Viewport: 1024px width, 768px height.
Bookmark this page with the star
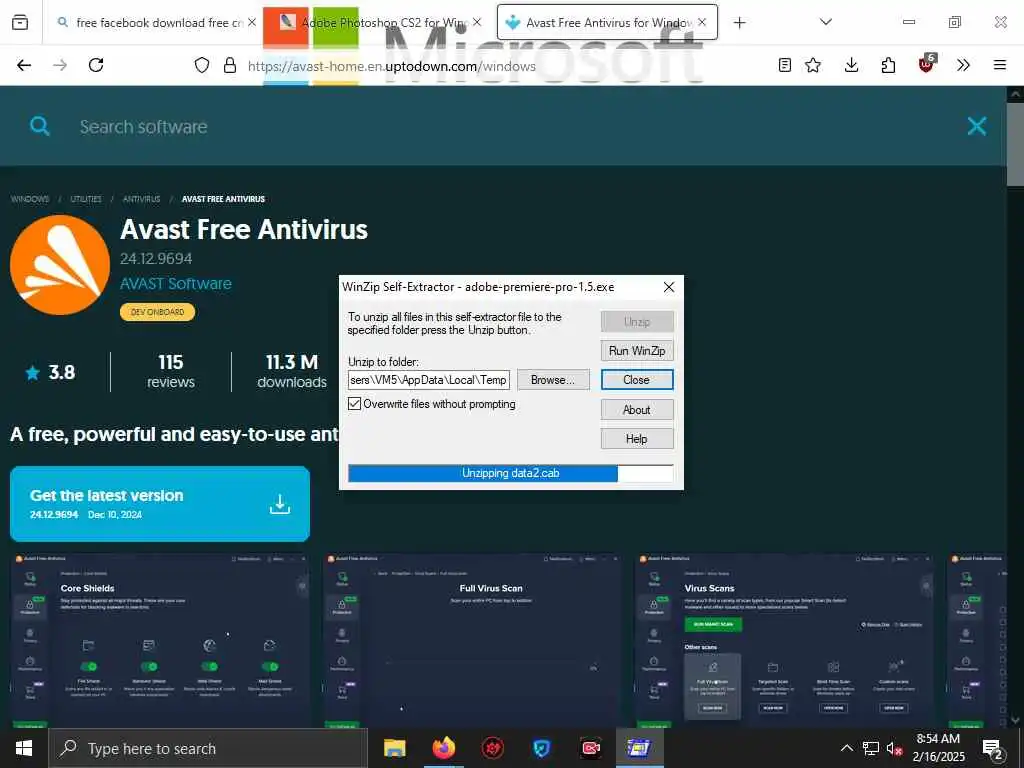813,65
